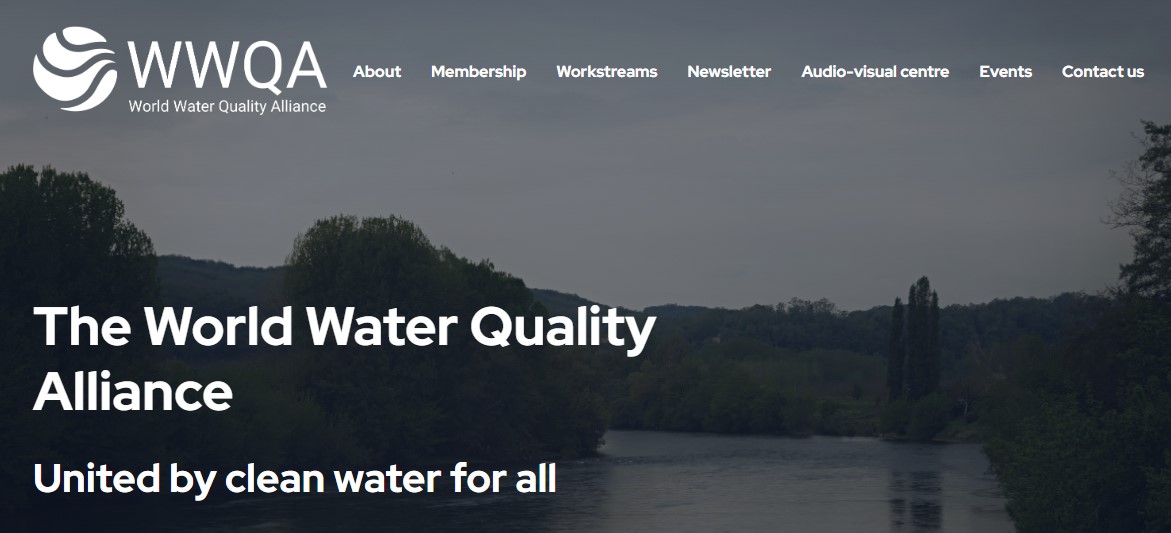Click the Contact us link
This screenshot has width=1171, height=533.
click(x=1103, y=72)
